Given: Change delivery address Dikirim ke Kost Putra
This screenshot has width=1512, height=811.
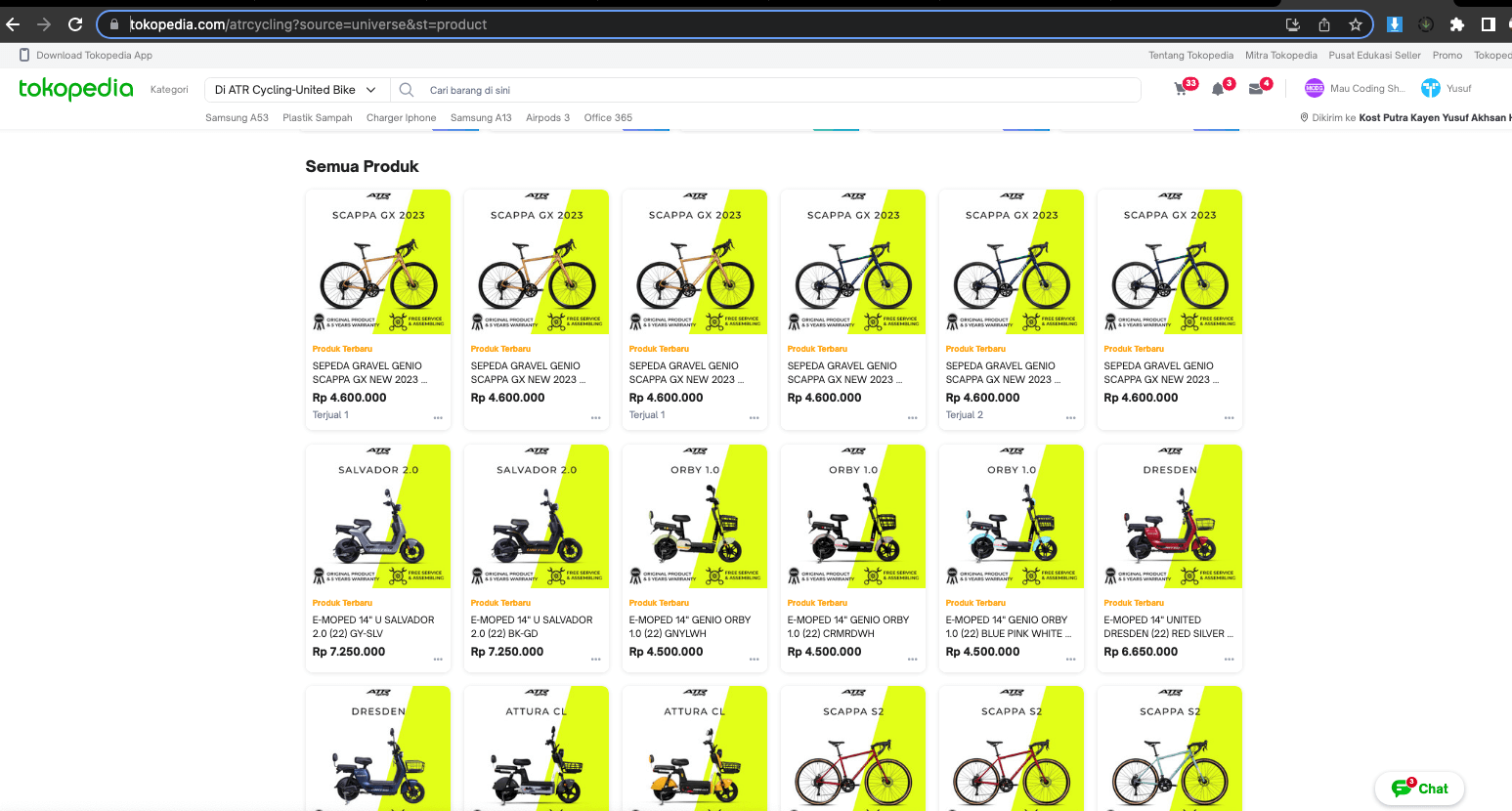Looking at the screenshot, I should click(1405, 118).
